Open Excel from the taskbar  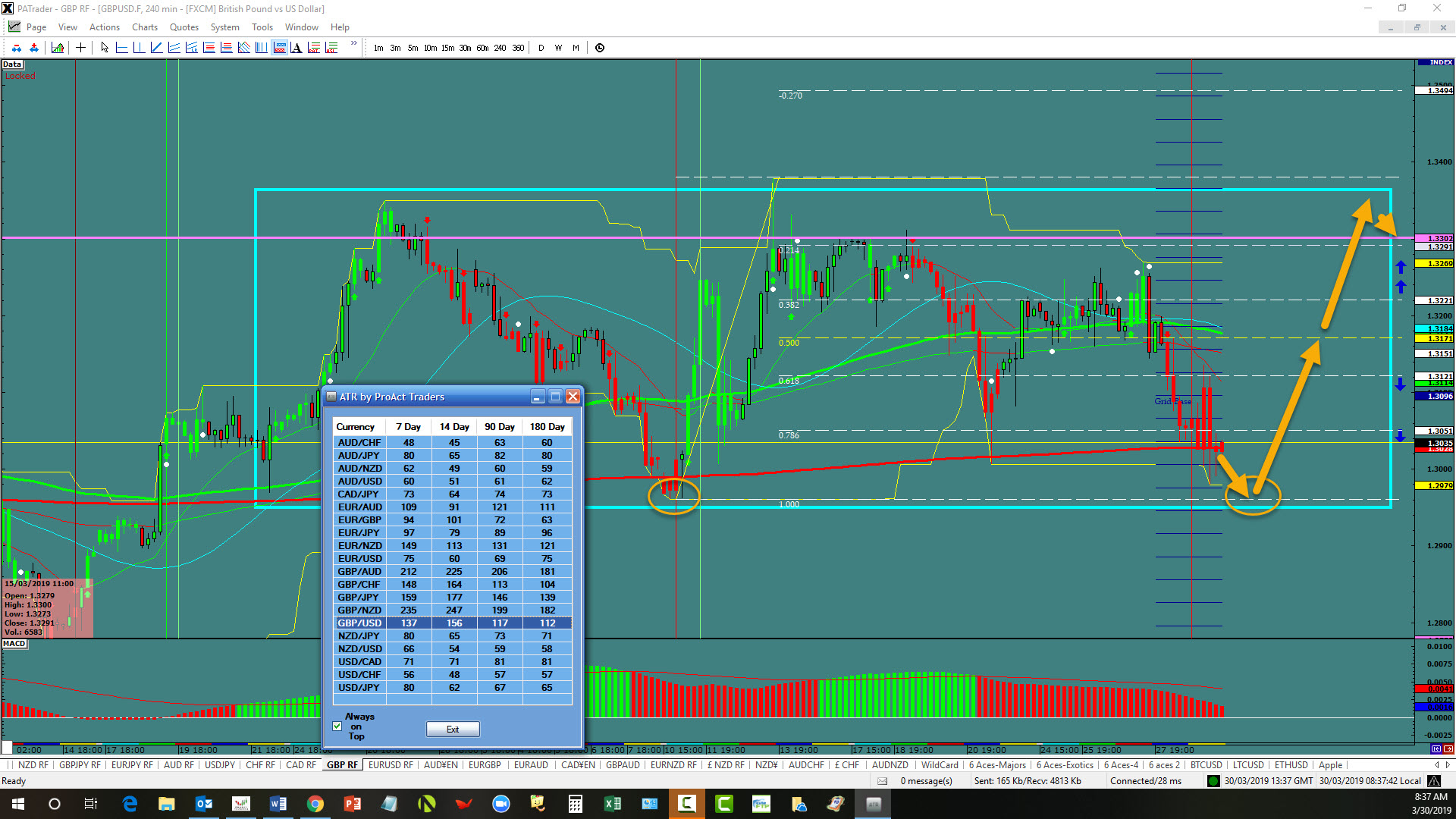tap(612, 804)
